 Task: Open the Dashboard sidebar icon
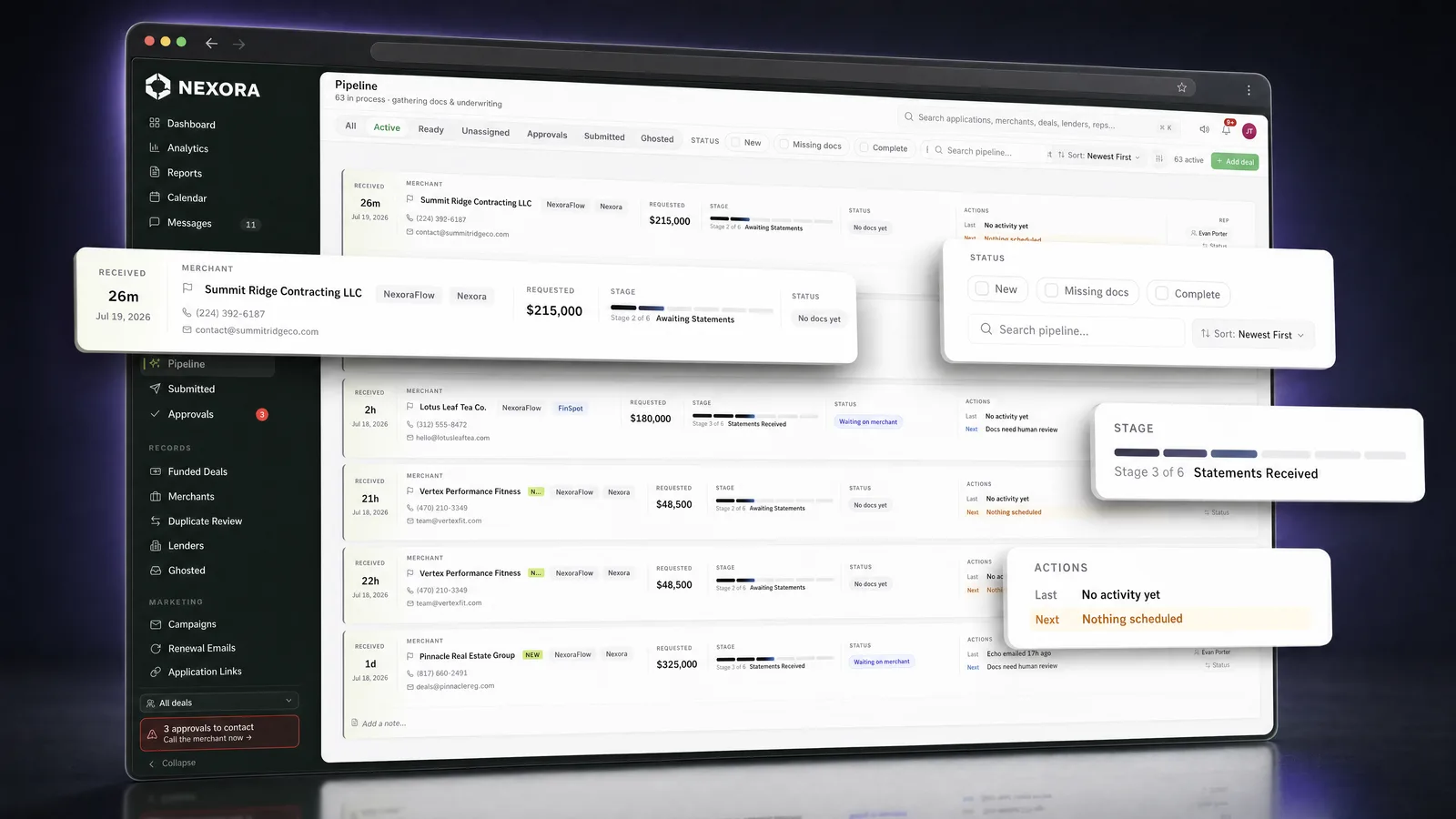155,123
